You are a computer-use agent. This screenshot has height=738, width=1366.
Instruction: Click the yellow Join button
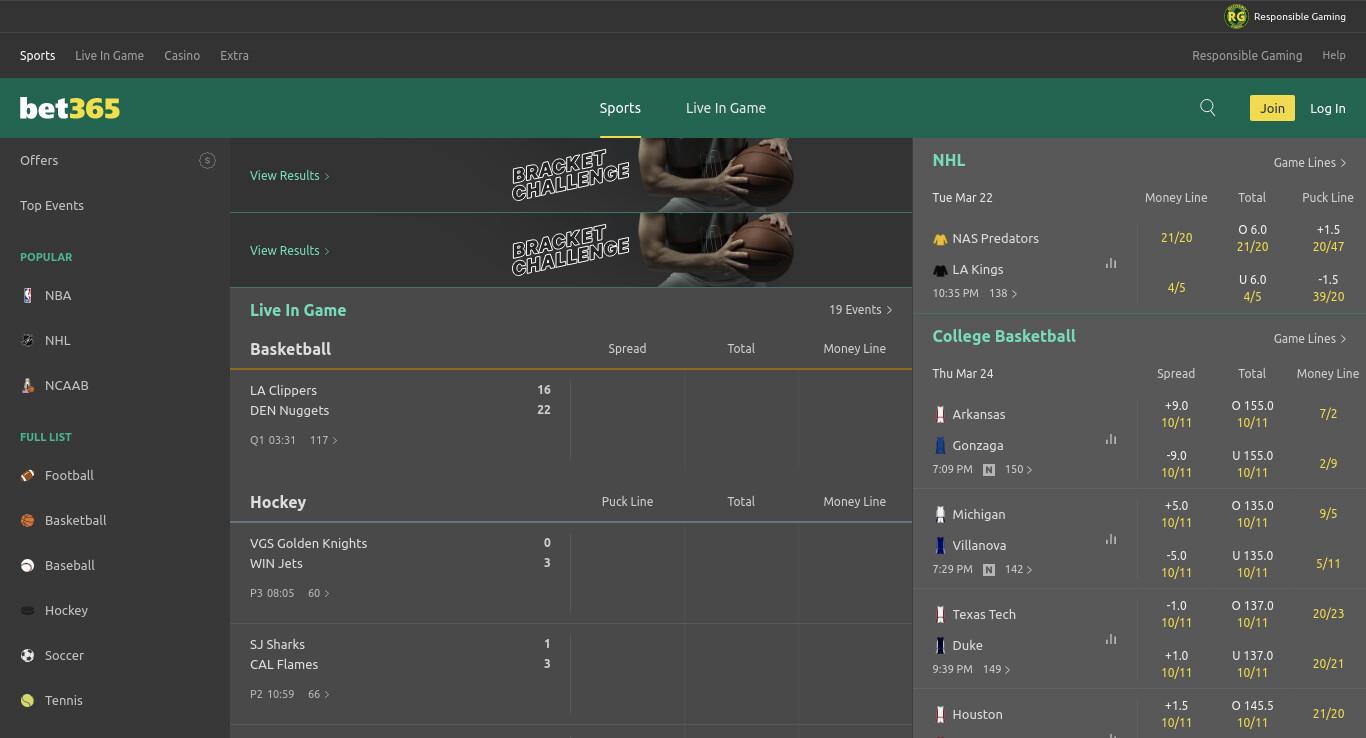[x=1272, y=108]
